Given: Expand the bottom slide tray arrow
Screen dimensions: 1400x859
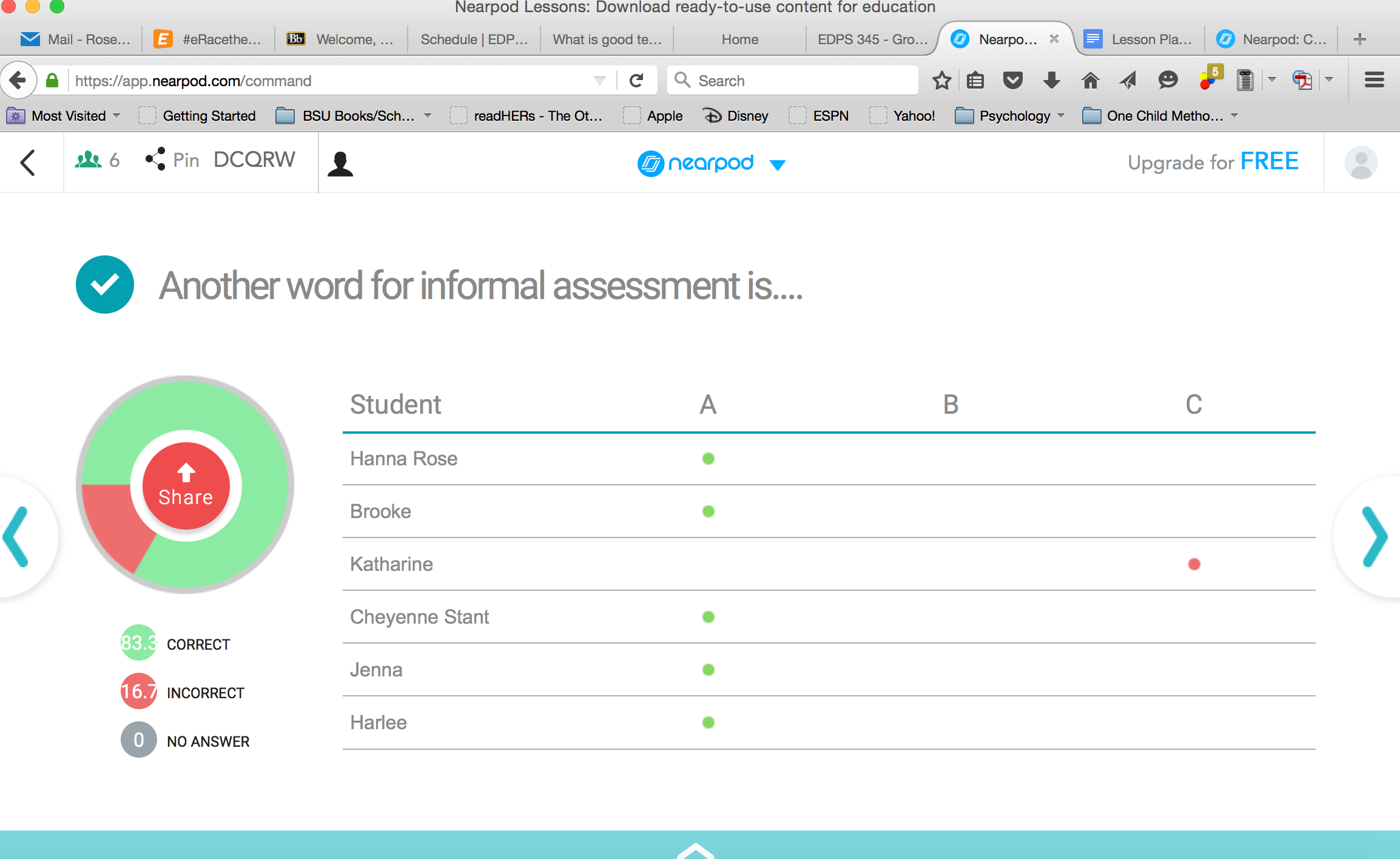Looking at the screenshot, I should click(695, 849).
